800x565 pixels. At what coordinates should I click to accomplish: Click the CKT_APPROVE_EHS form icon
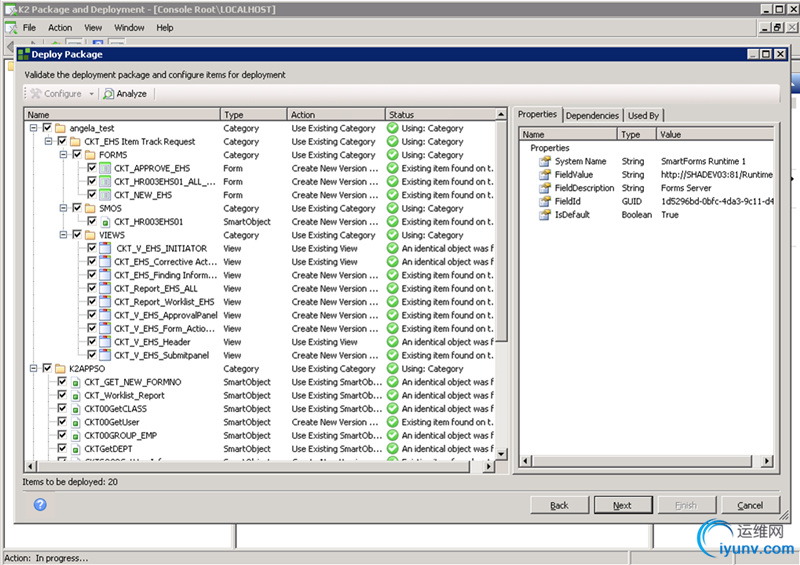(105, 168)
